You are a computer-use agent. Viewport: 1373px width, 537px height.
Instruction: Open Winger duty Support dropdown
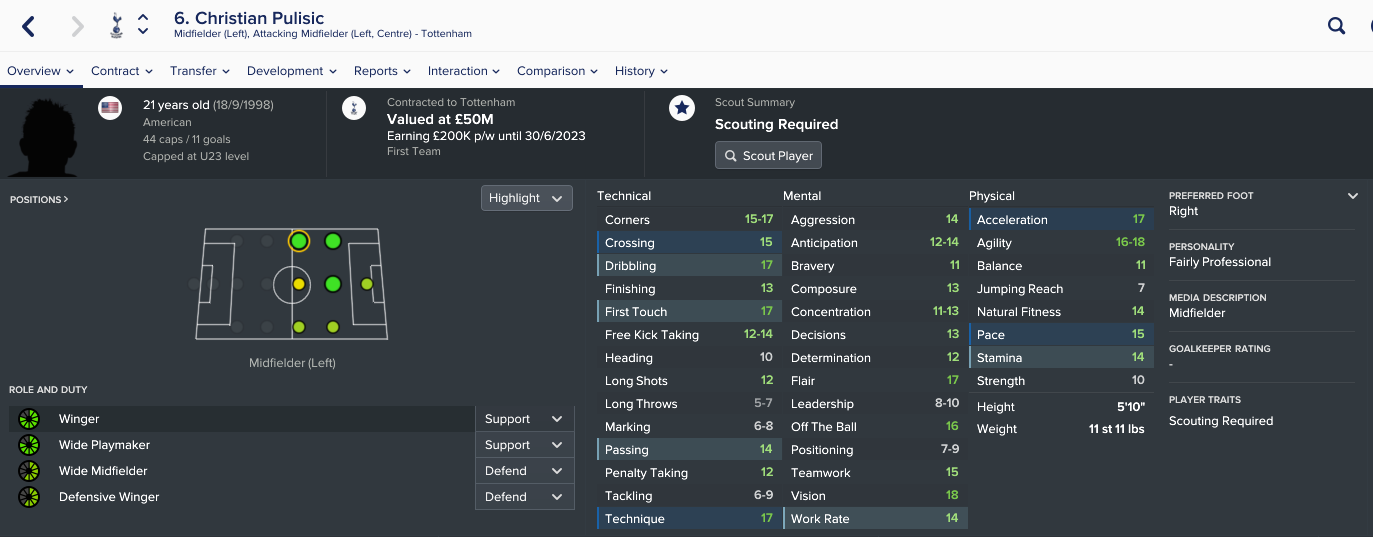point(525,419)
